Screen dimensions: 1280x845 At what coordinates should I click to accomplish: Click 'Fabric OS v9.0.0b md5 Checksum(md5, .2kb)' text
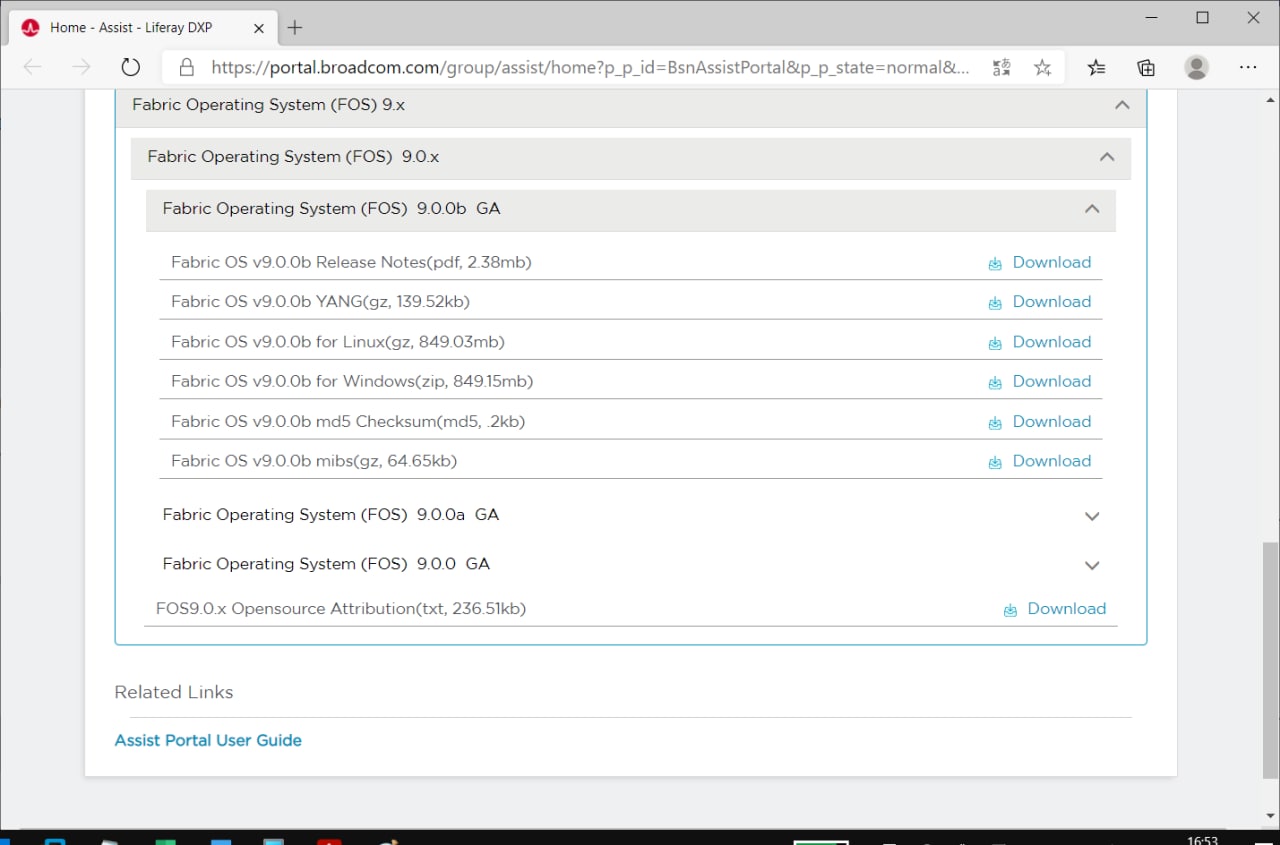tap(348, 421)
